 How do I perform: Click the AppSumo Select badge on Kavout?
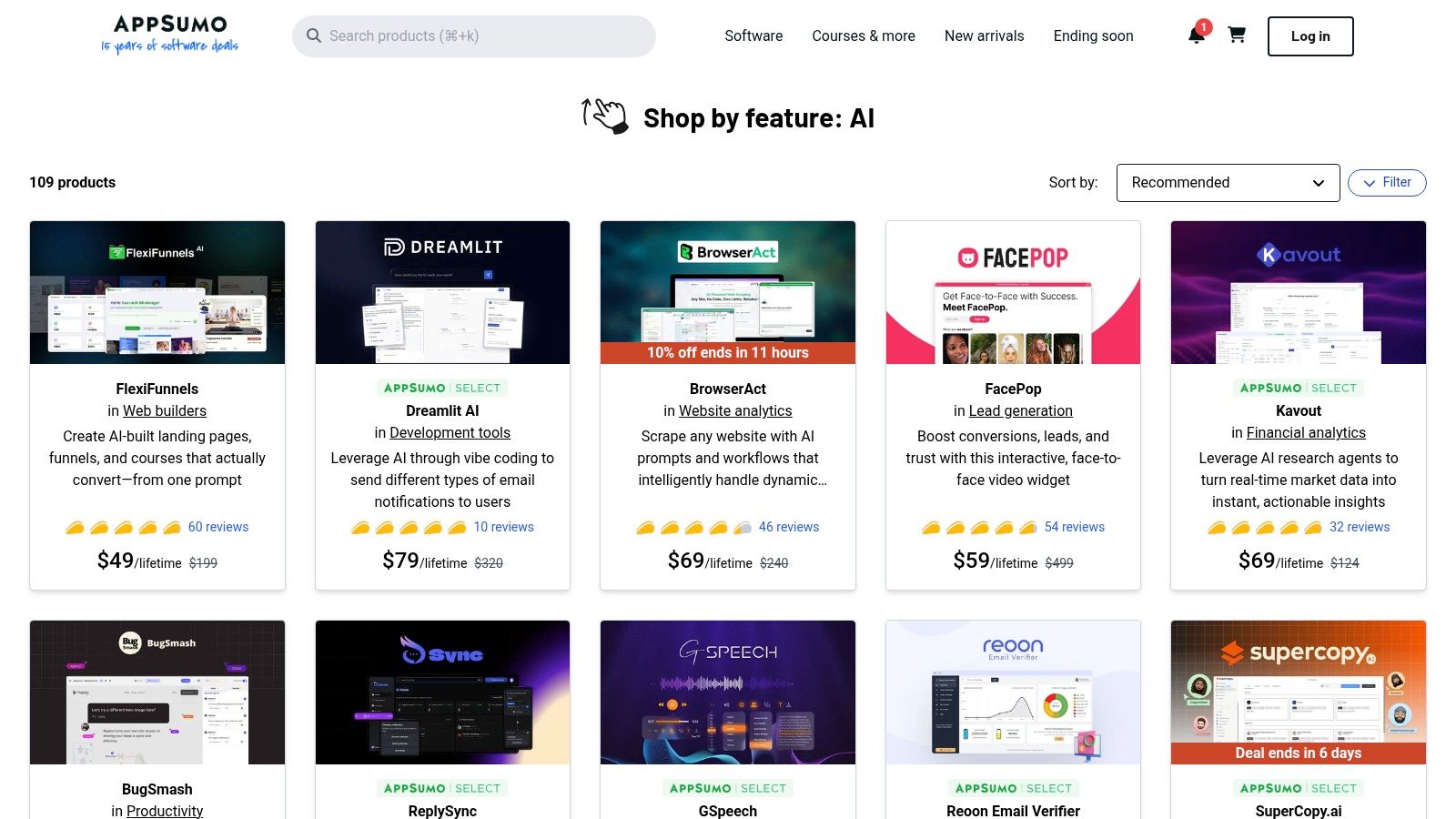tap(1299, 388)
